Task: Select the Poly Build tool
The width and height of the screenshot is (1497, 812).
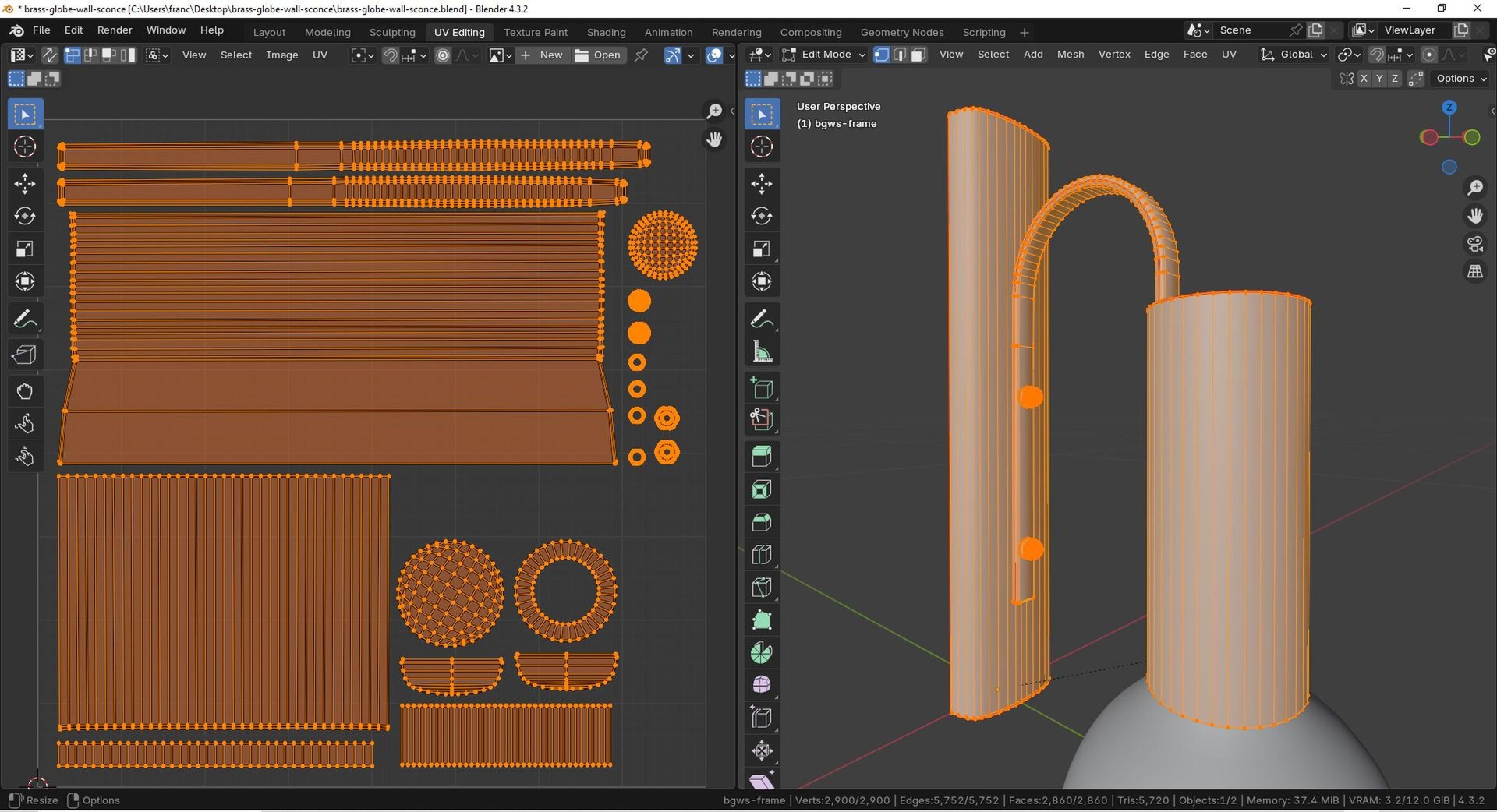Action: click(762, 620)
